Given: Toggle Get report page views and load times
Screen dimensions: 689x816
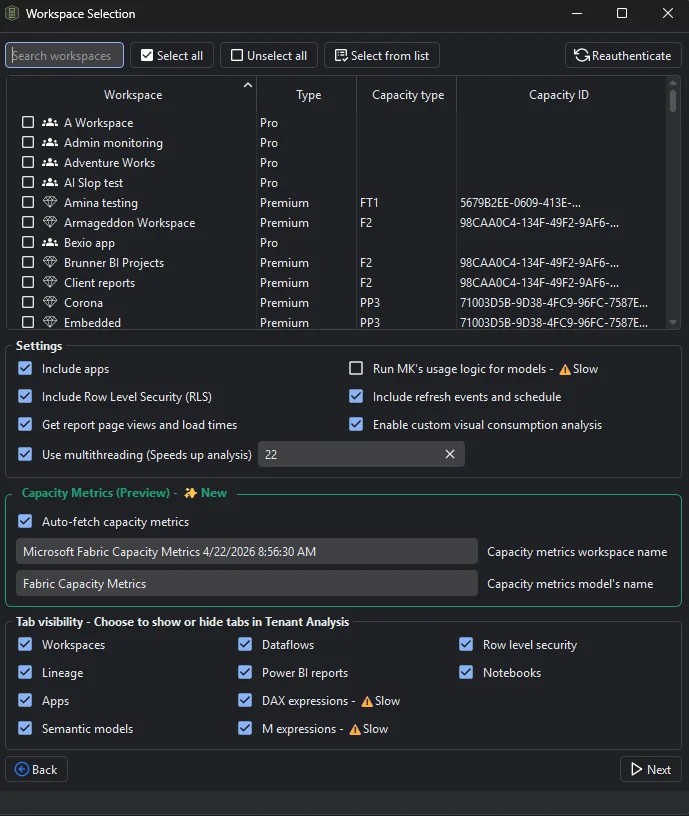Looking at the screenshot, I should (x=25, y=425).
